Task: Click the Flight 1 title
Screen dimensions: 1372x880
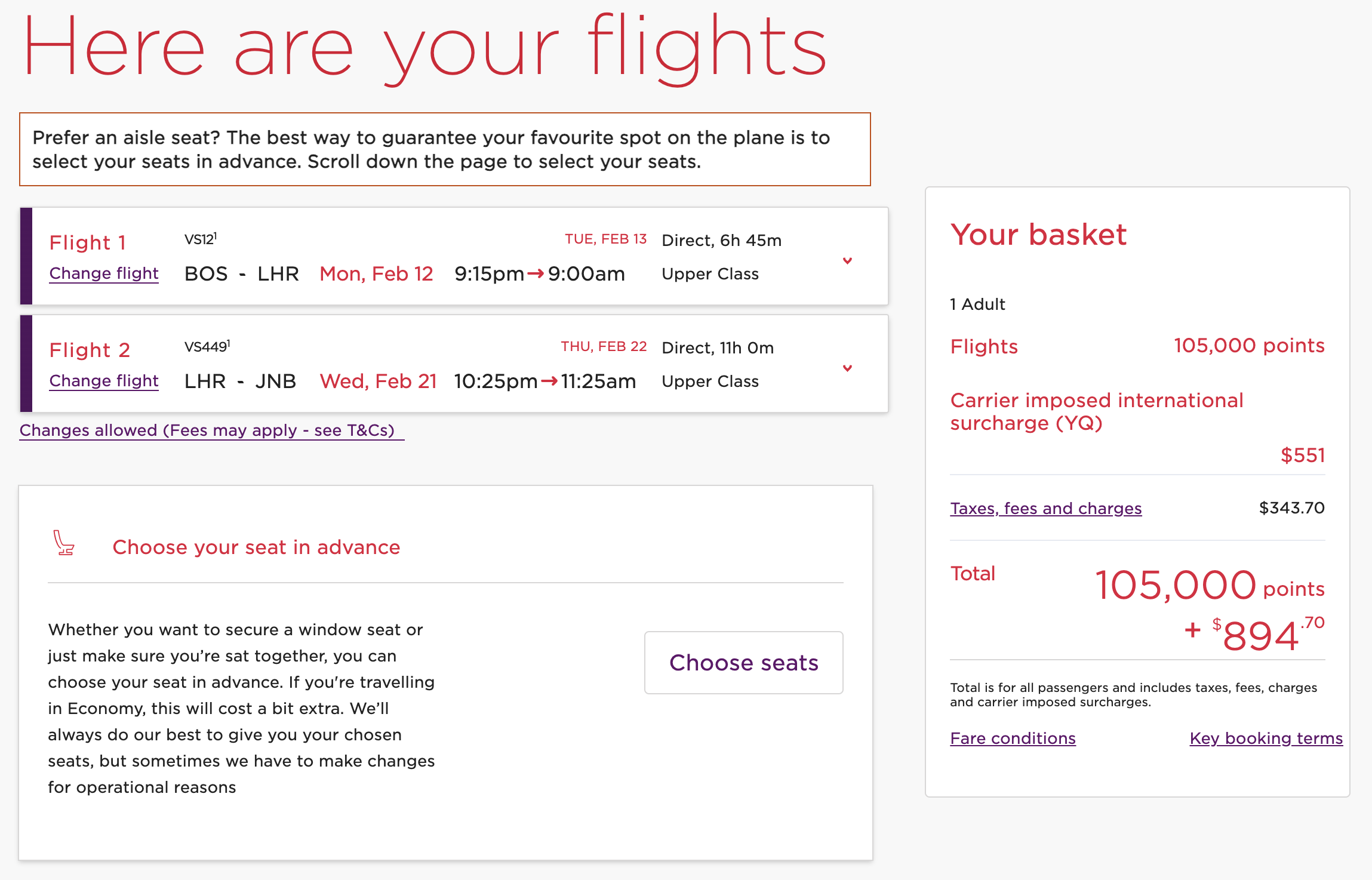Action: click(x=88, y=243)
